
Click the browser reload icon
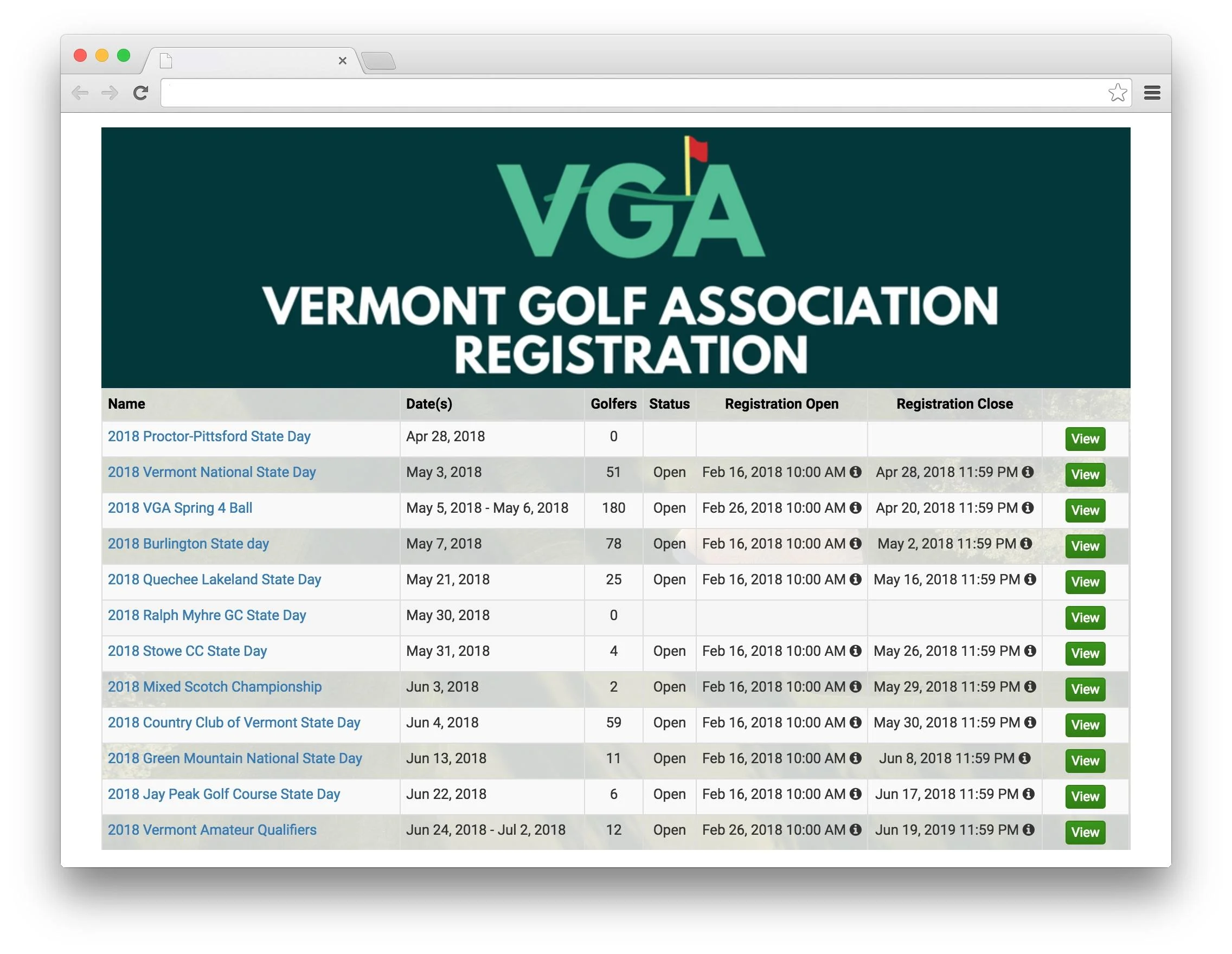tap(140, 93)
